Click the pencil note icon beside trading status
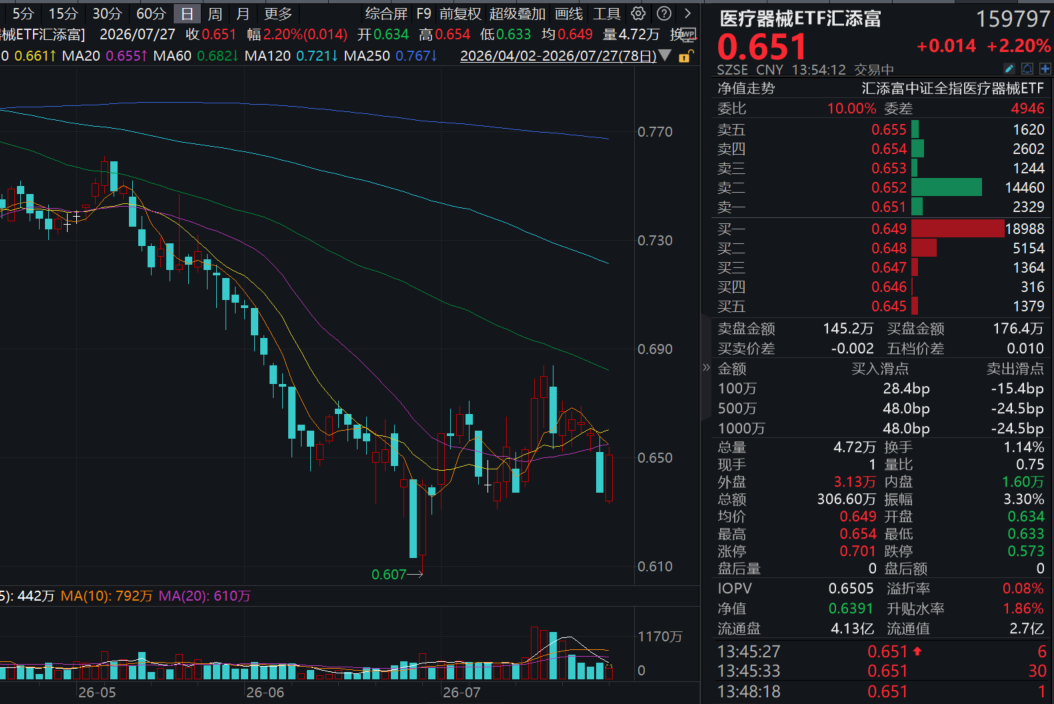Image resolution: width=1054 pixels, height=704 pixels. tap(1009, 69)
